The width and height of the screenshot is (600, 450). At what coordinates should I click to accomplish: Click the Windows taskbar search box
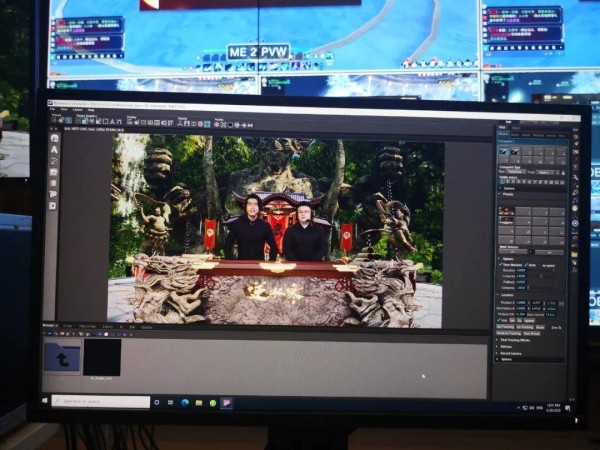point(101,401)
